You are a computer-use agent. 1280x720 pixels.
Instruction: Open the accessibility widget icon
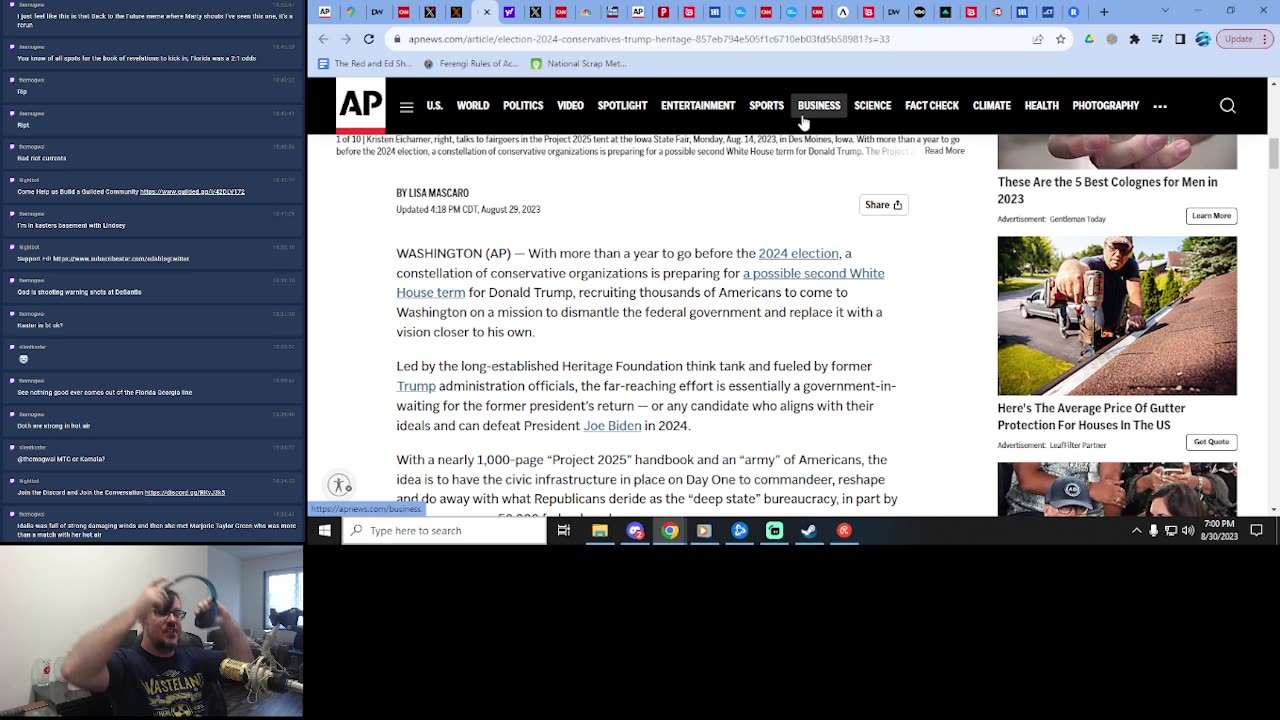340,485
